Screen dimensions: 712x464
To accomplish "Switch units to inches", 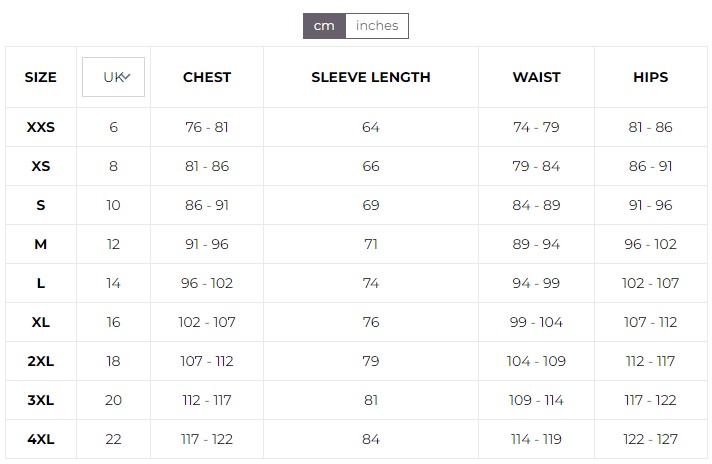I will 377,26.
